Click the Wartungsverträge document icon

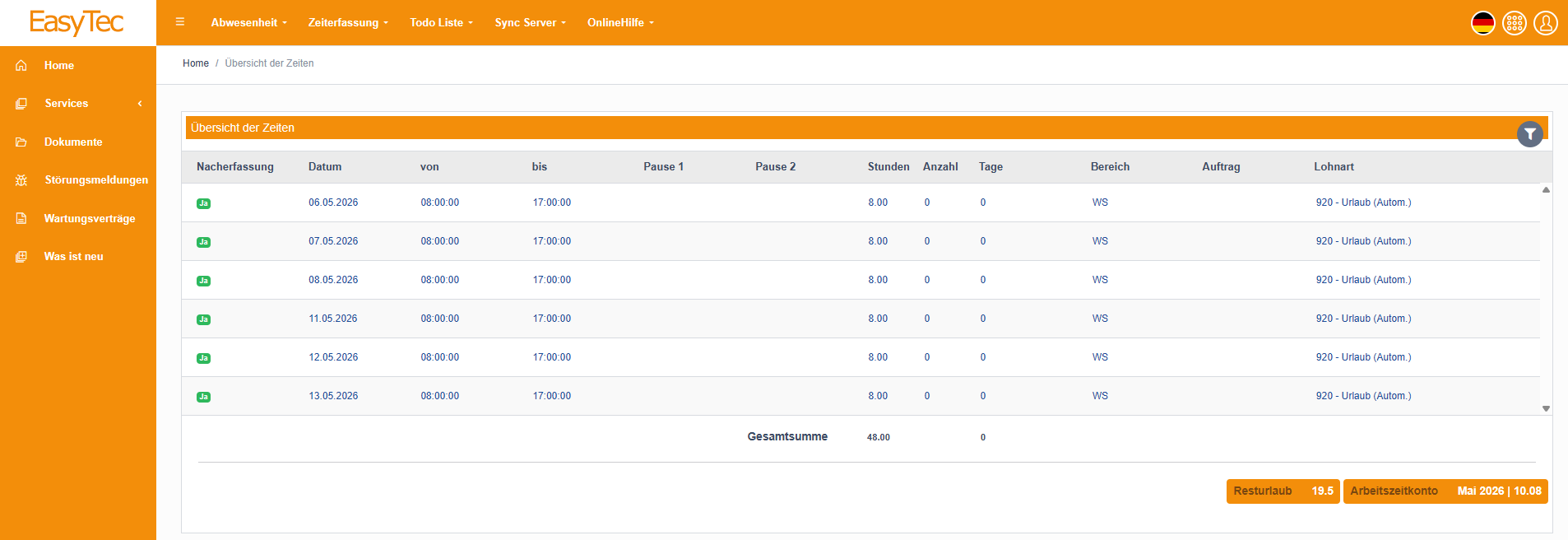21,218
